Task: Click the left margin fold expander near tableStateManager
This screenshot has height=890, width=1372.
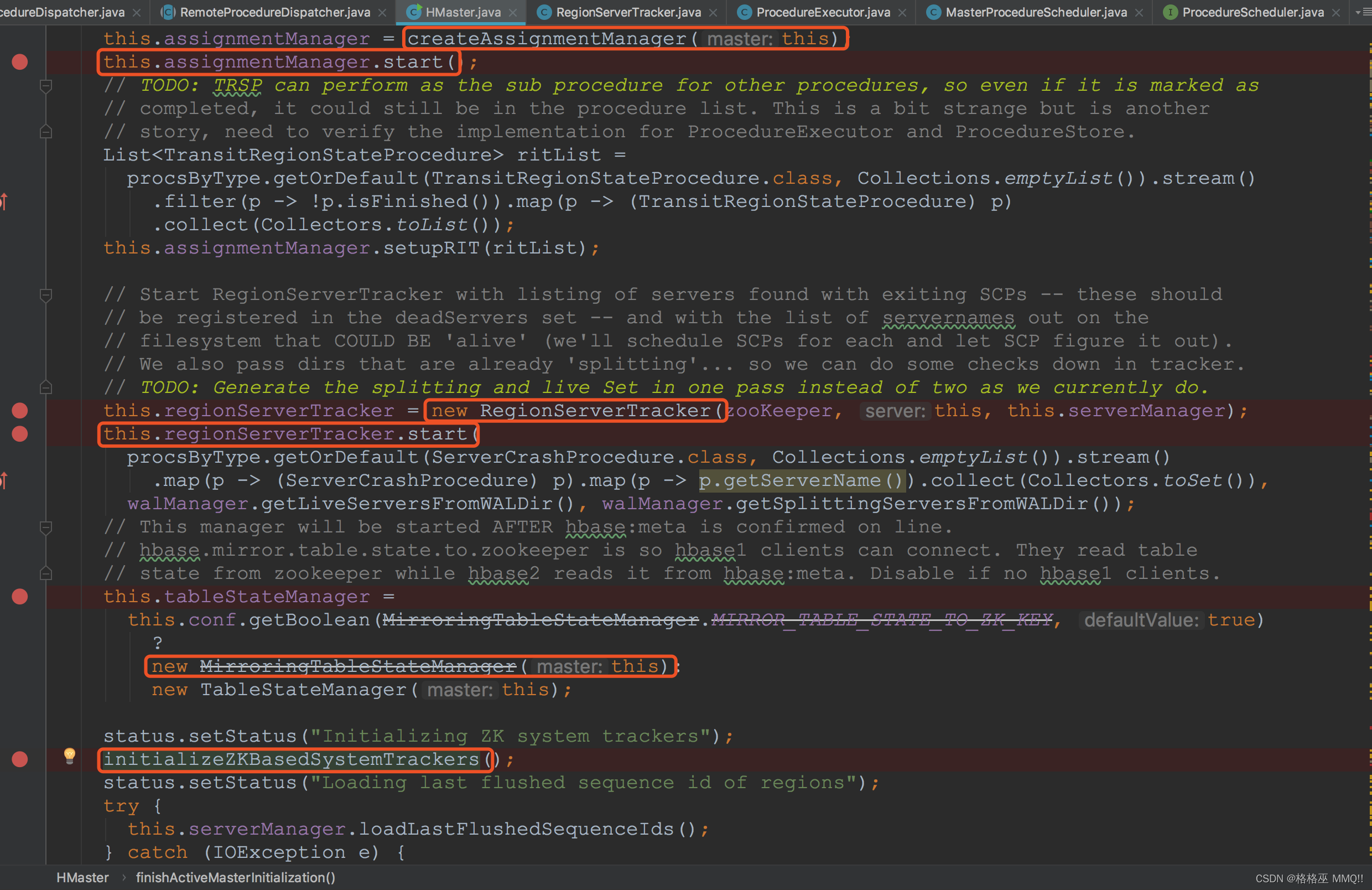Action: click(x=45, y=573)
